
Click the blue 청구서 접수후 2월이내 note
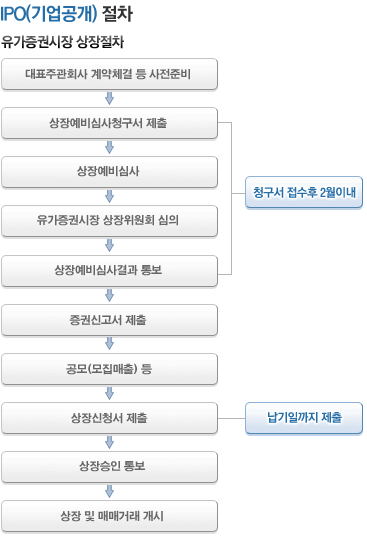click(x=304, y=192)
